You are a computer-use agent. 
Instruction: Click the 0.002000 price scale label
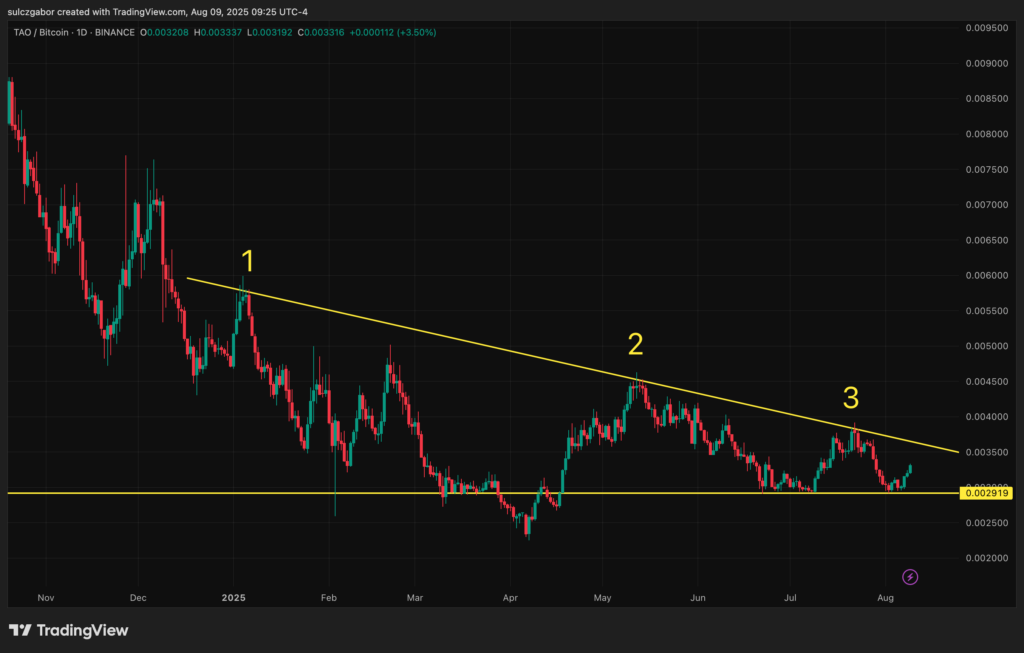click(x=987, y=558)
